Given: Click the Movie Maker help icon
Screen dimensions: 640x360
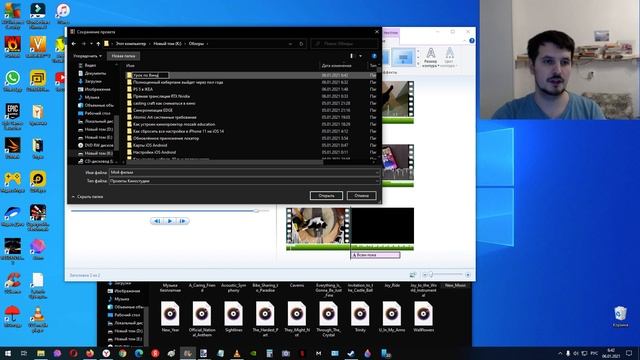Looking at the screenshot, I should pyautogui.click(x=472, y=41).
